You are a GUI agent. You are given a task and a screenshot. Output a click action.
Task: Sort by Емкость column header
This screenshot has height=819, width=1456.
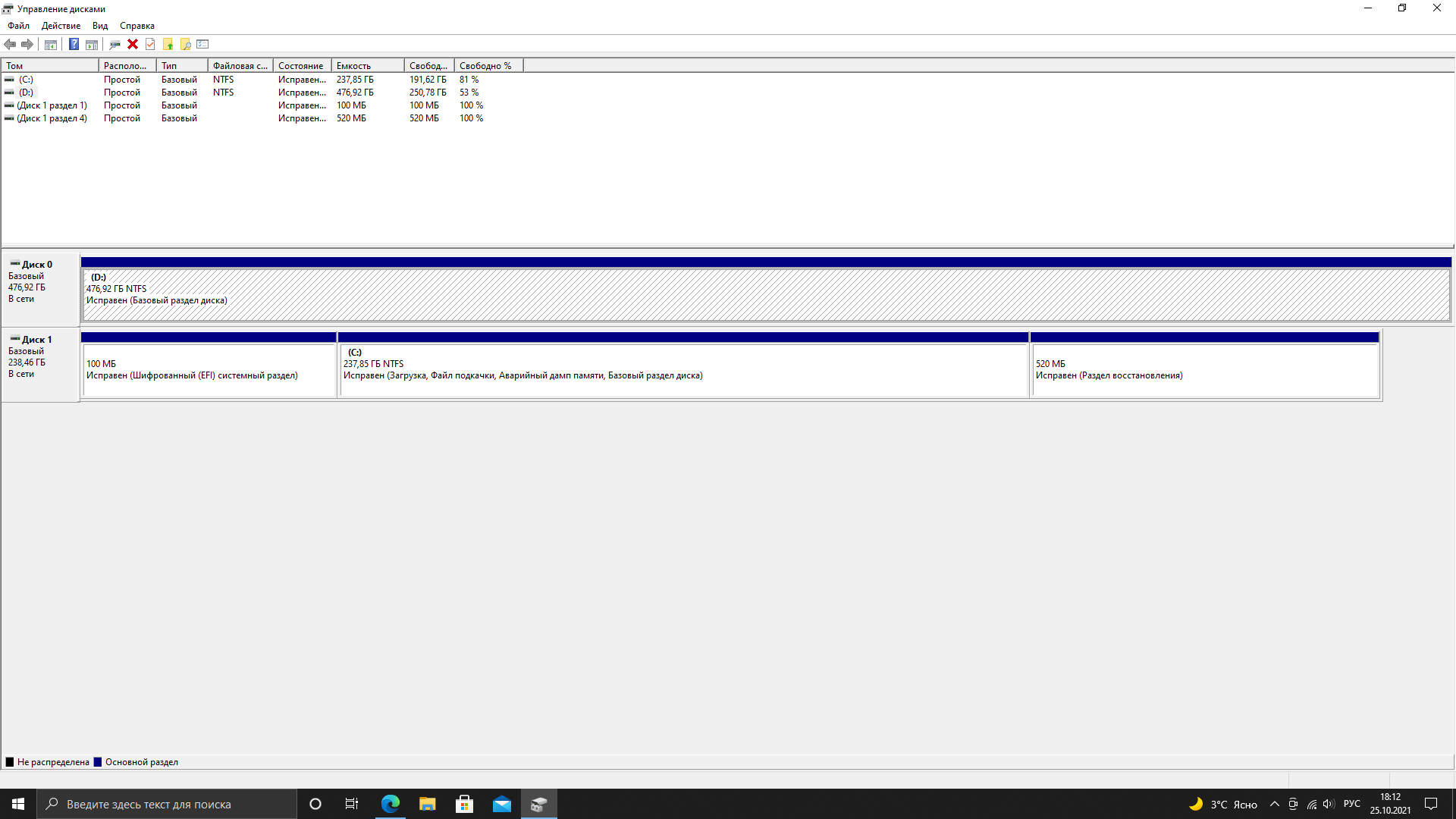pos(367,66)
